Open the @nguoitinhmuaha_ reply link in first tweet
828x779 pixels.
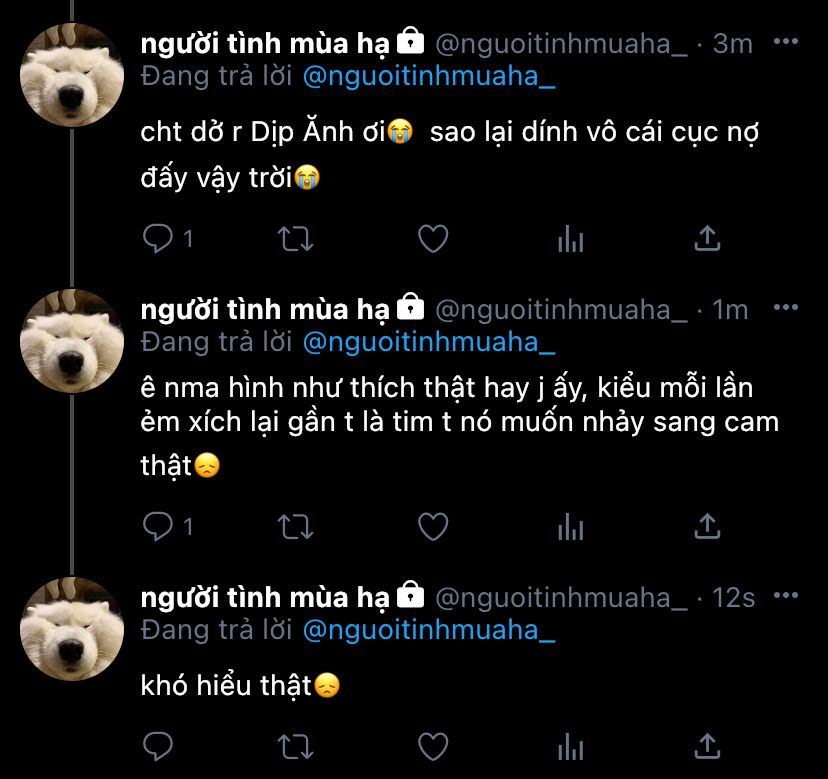pyautogui.click(x=428, y=76)
